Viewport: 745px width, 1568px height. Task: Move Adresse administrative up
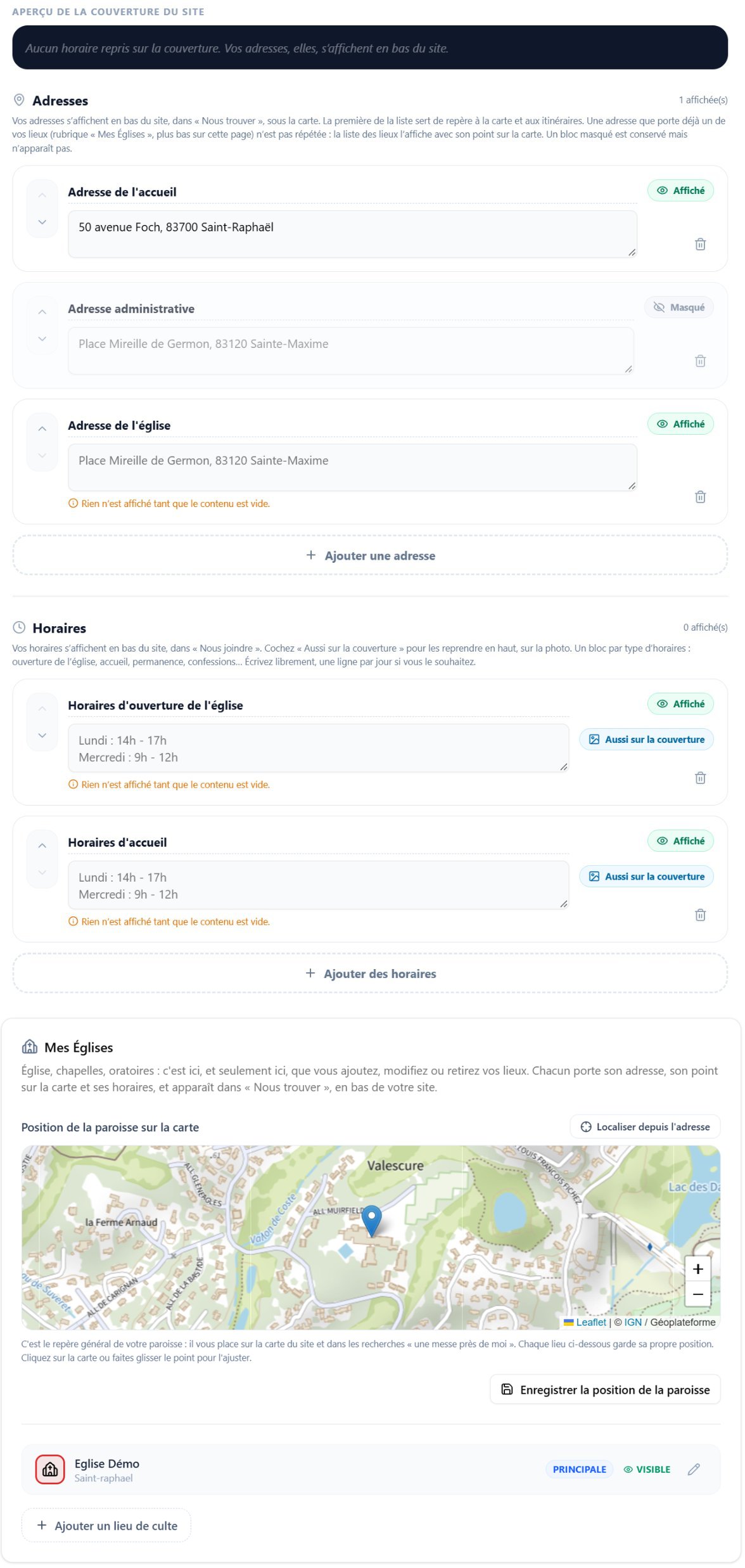42,312
